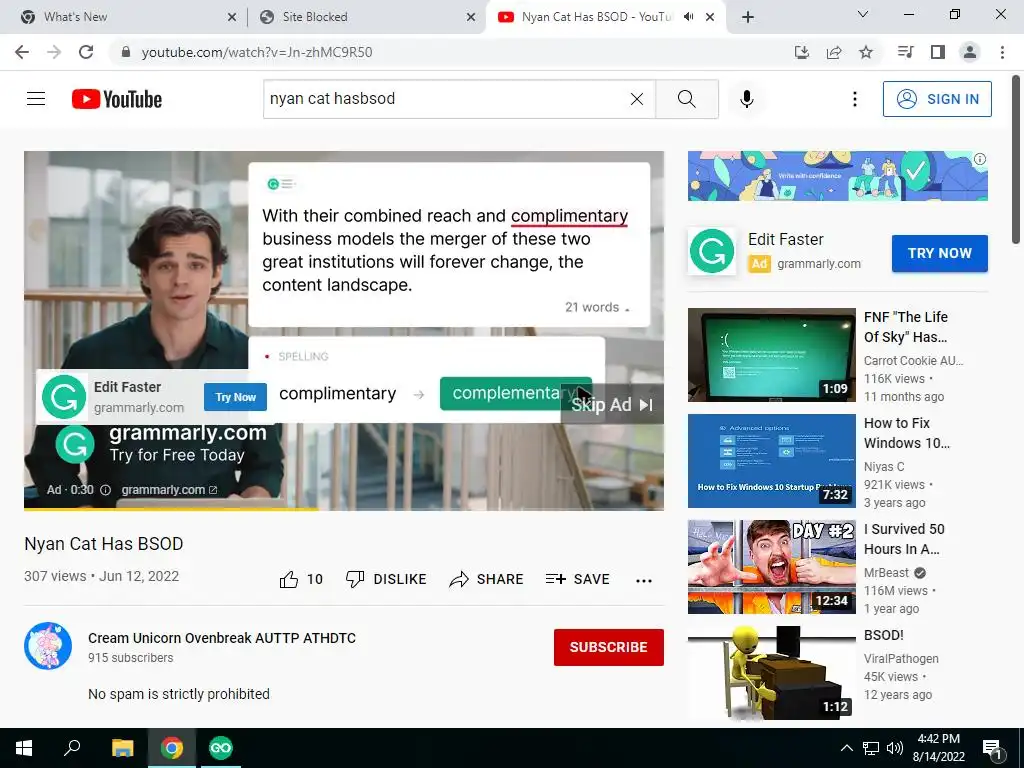Image resolution: width=1024 pixels, height=768 pixels.
Task: Open Chrome share this page icon
Action: coord(834,52)
